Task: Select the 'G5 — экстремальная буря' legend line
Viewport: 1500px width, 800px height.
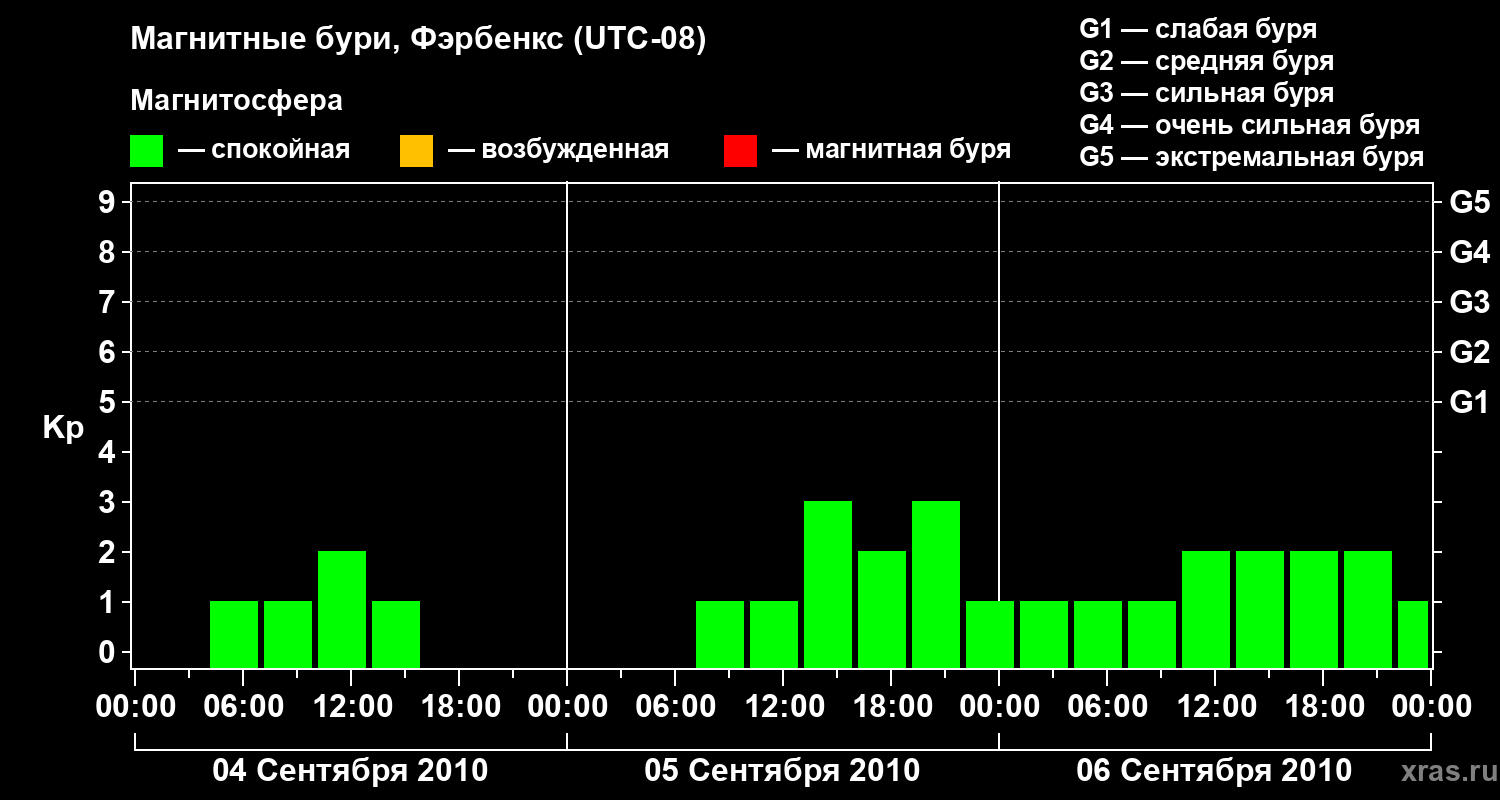Action: (1252, 157)
